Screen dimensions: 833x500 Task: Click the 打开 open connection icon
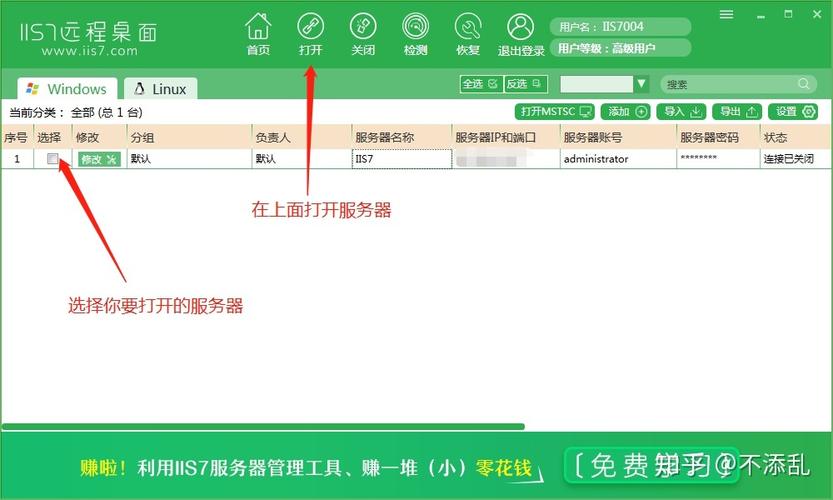[x=310, y=33]
